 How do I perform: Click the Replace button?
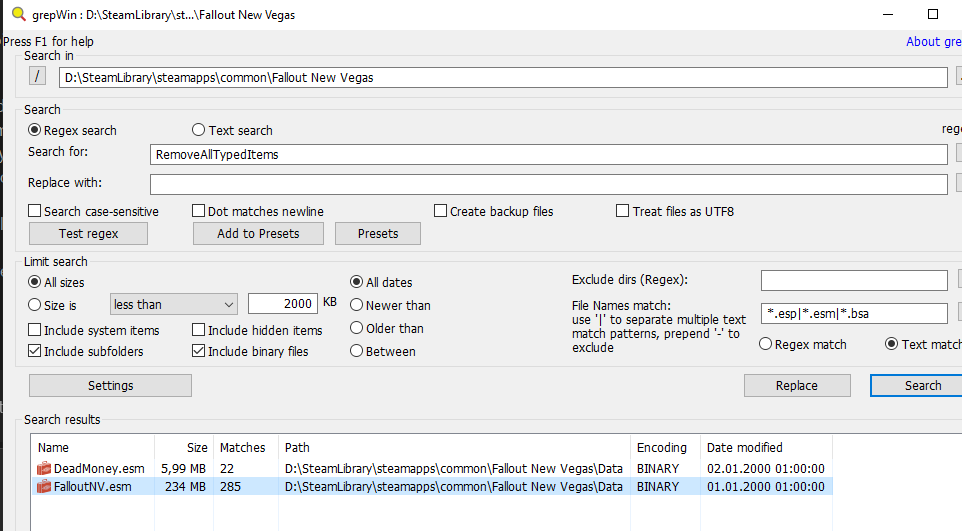pos(797,386)
